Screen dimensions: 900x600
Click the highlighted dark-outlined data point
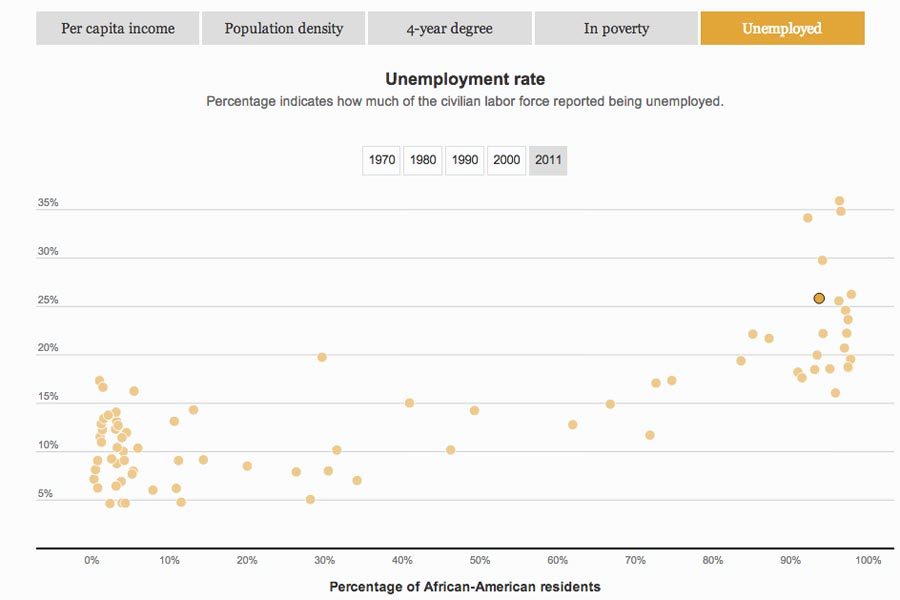[819, 298]
